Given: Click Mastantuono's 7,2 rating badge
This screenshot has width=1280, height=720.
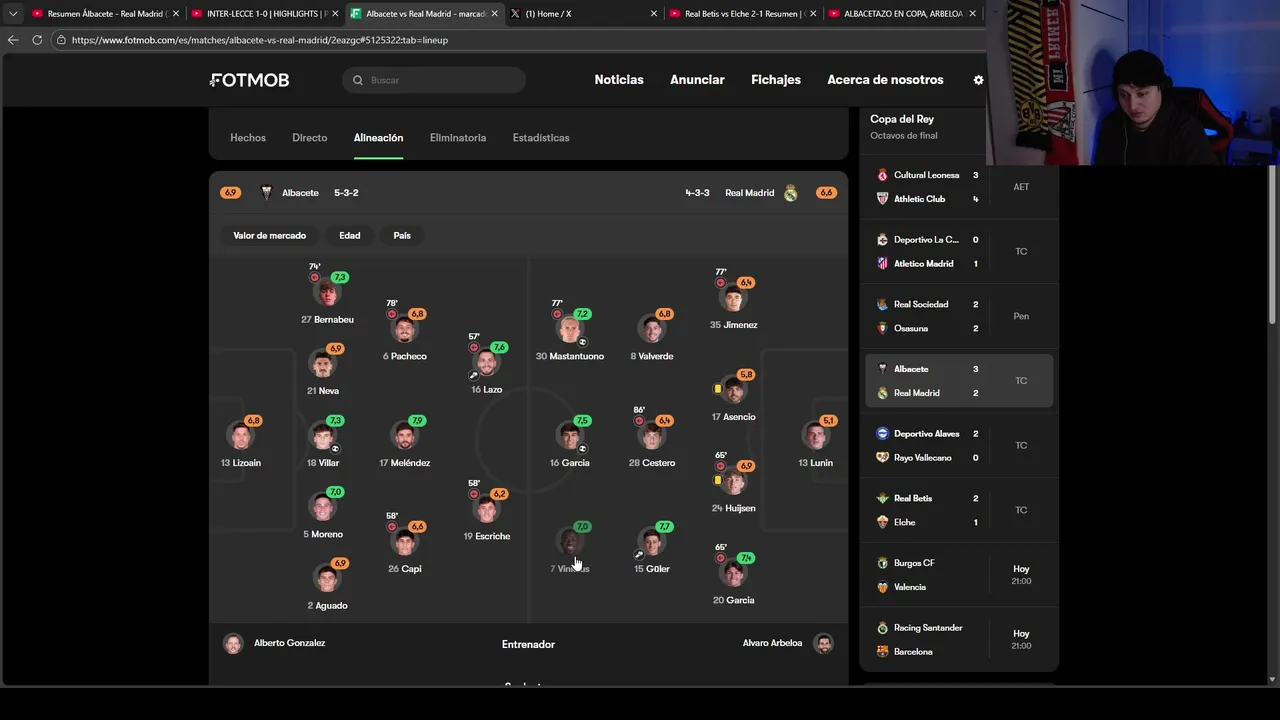Looking at the screenshot, I should tap(582, 314).
